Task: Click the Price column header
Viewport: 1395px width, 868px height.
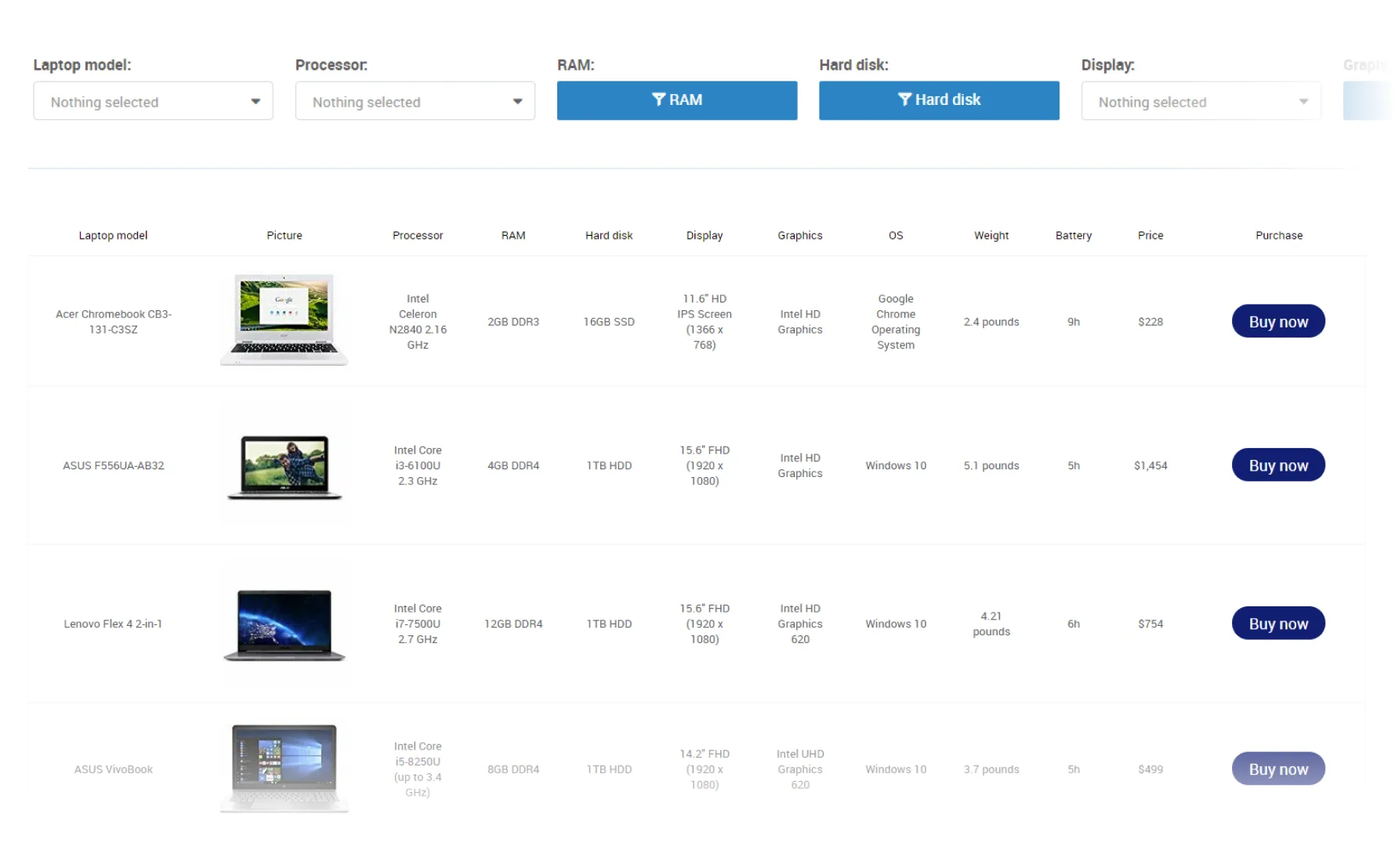Action: (x=1150, y=235)
